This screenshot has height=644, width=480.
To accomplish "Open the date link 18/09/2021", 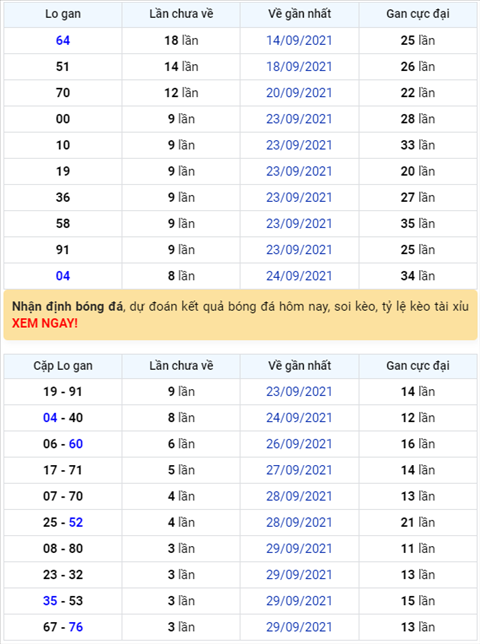I will tap(299, 67).
